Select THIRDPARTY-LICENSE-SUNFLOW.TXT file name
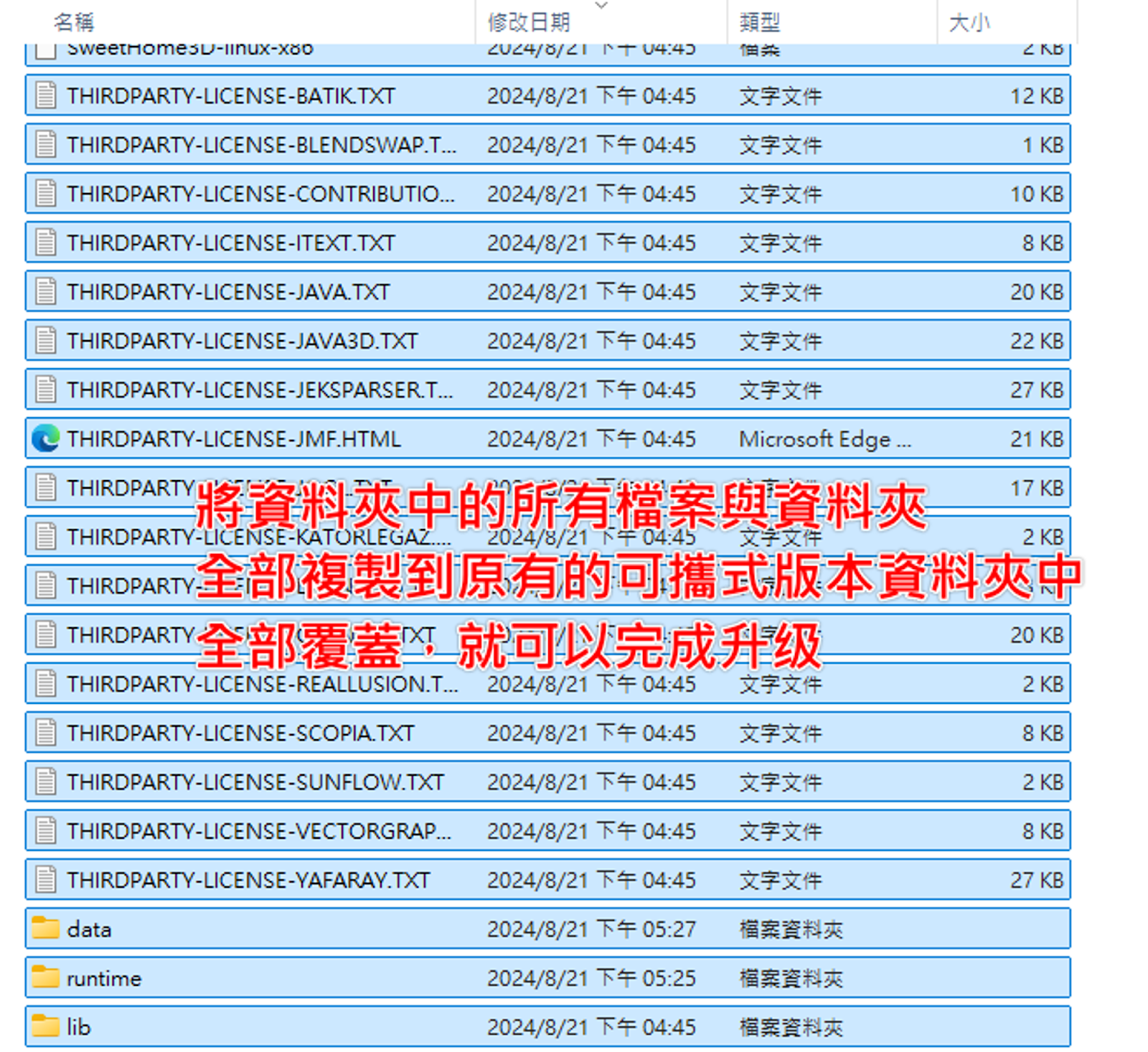The image size is (1148, 1052). (255, 781)
